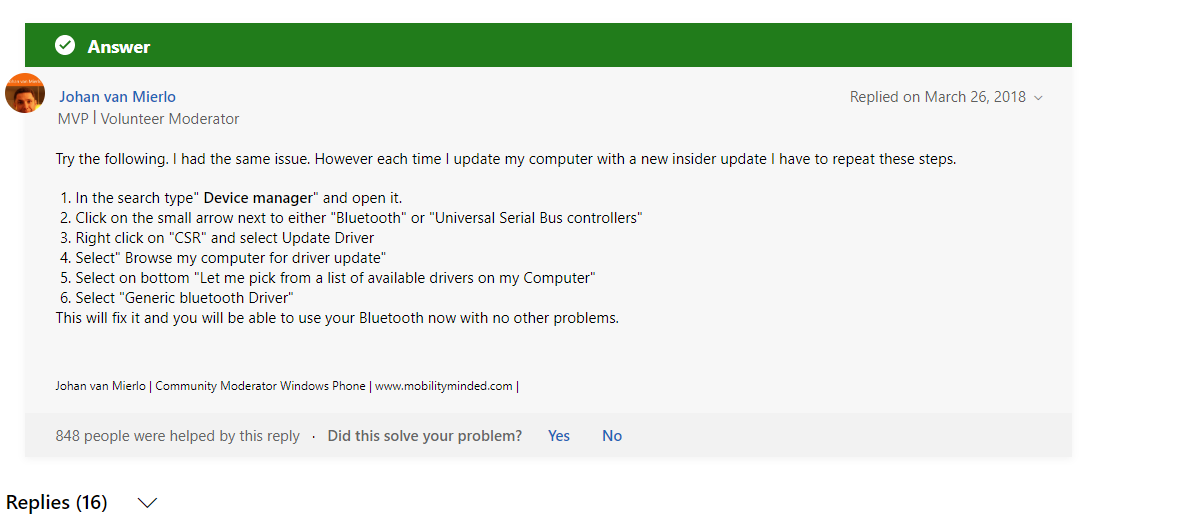Click step 3 about right-clicking 'CSR'
The width and height of the screenshot is (1188, 526).
(x=217, y=238)
